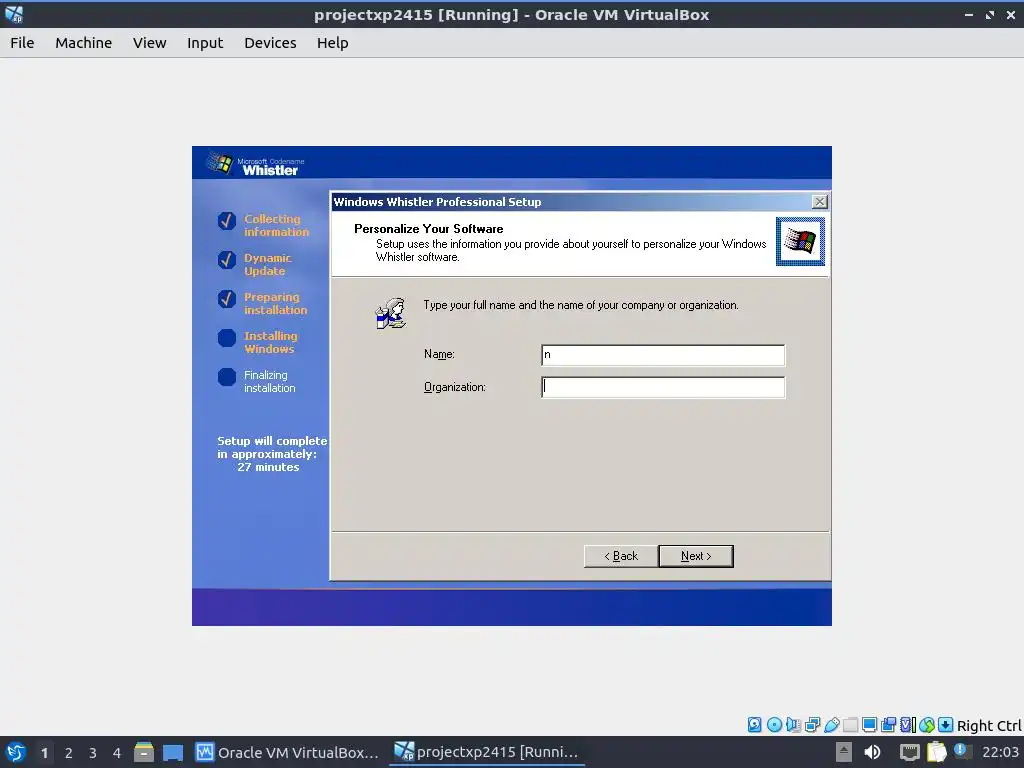
Task: Click the Windows flag icon in setup header
Action: 800,242
